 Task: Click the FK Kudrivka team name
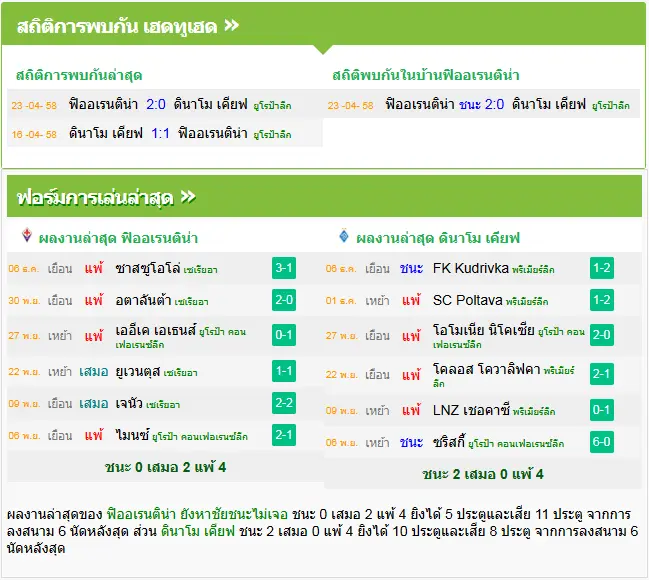[471, 268]
